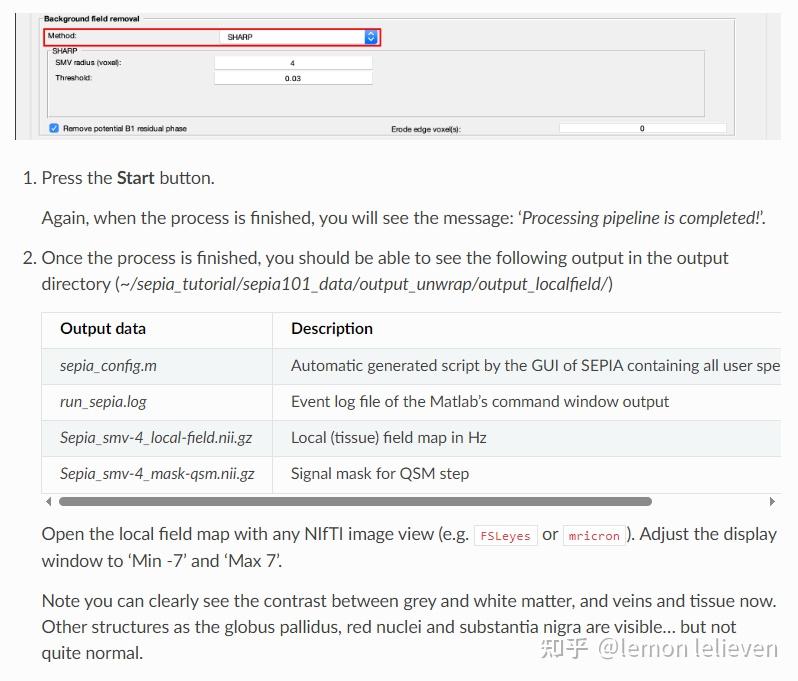Click the Zhihu @lemon lelieven watermark
The height and width of the screenshot is (681, 798).
coord(659,648)
